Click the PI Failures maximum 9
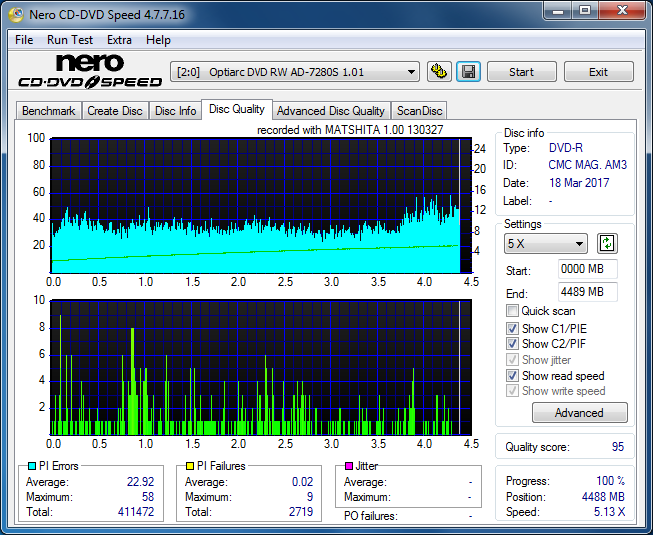 point(310,497)
